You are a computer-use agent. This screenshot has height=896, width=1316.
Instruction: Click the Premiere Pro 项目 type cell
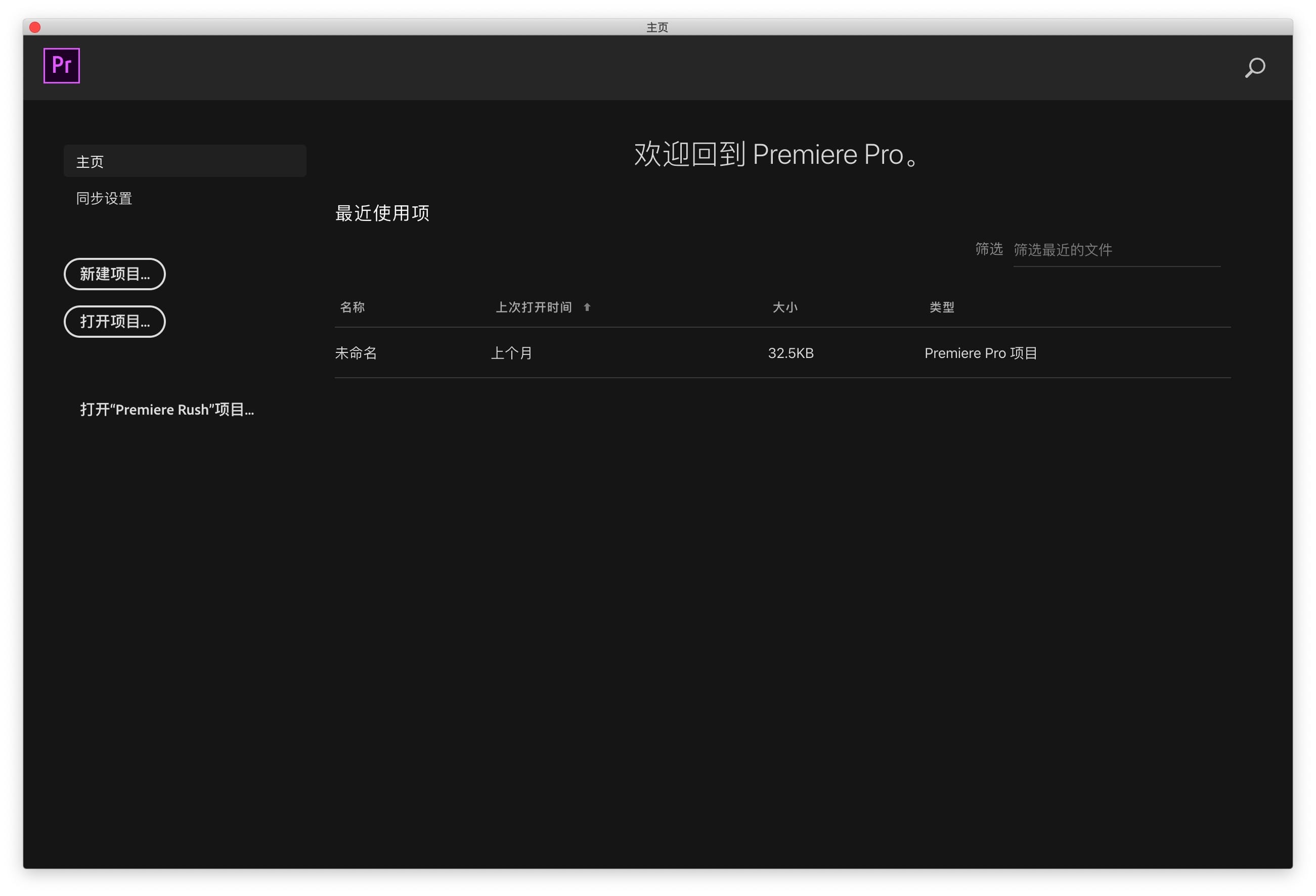pos(980,353)
